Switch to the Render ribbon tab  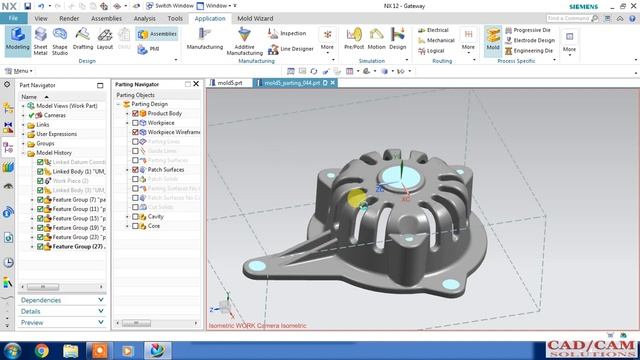[x=69, y=18]
